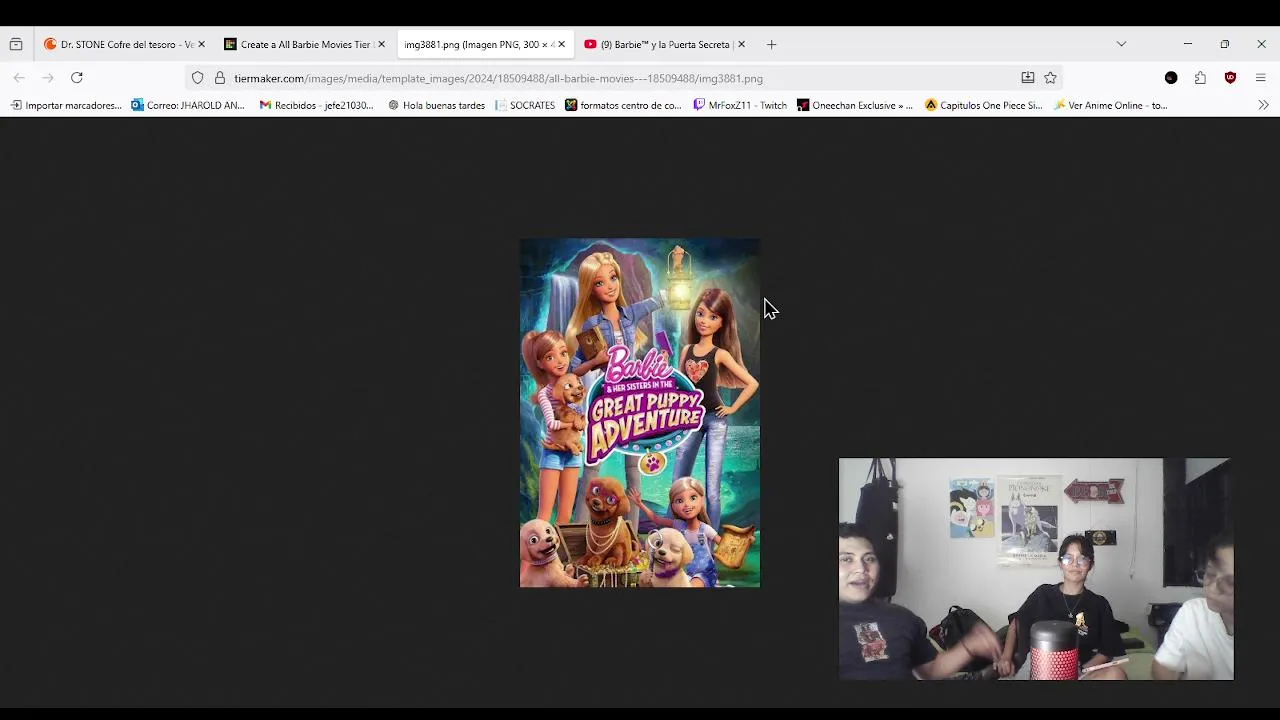Minimize the Firefox window
The height and width of the screenshot is (720, 1280).
point(1187,44)
